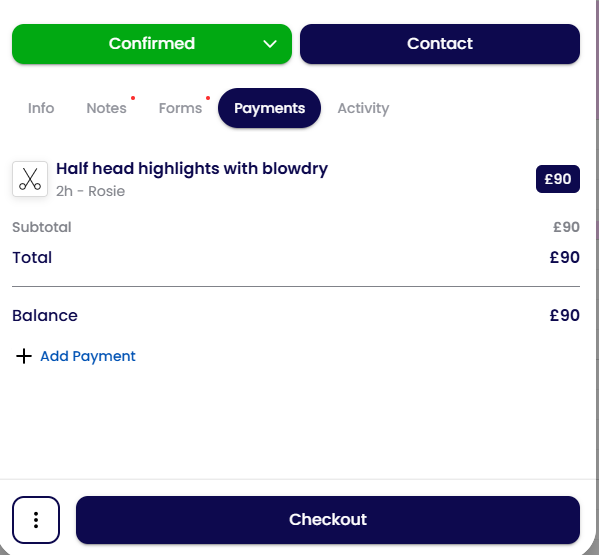
Task: Select the Payments tab
Action: [269, 108]
